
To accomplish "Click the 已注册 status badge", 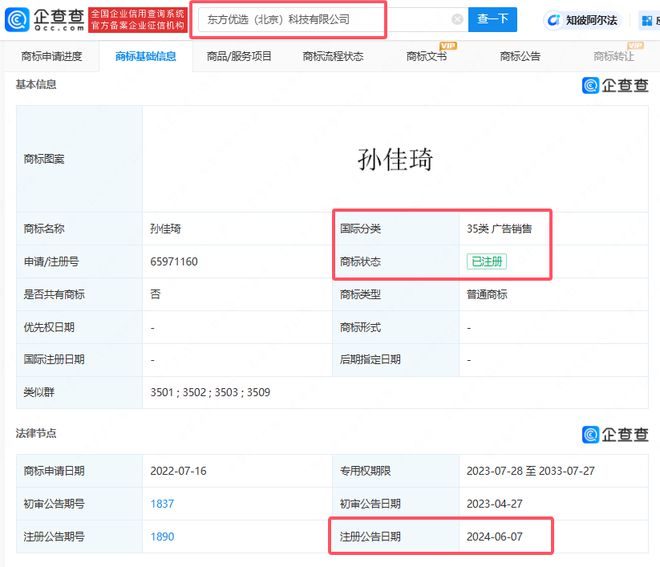I will point(487,261).
